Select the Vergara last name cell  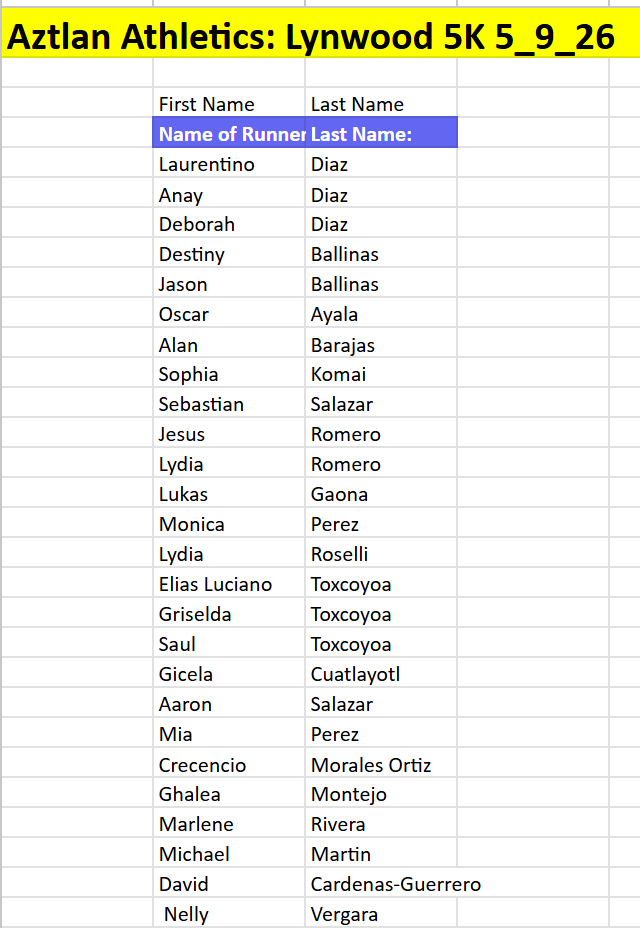[x=381, y=913]
